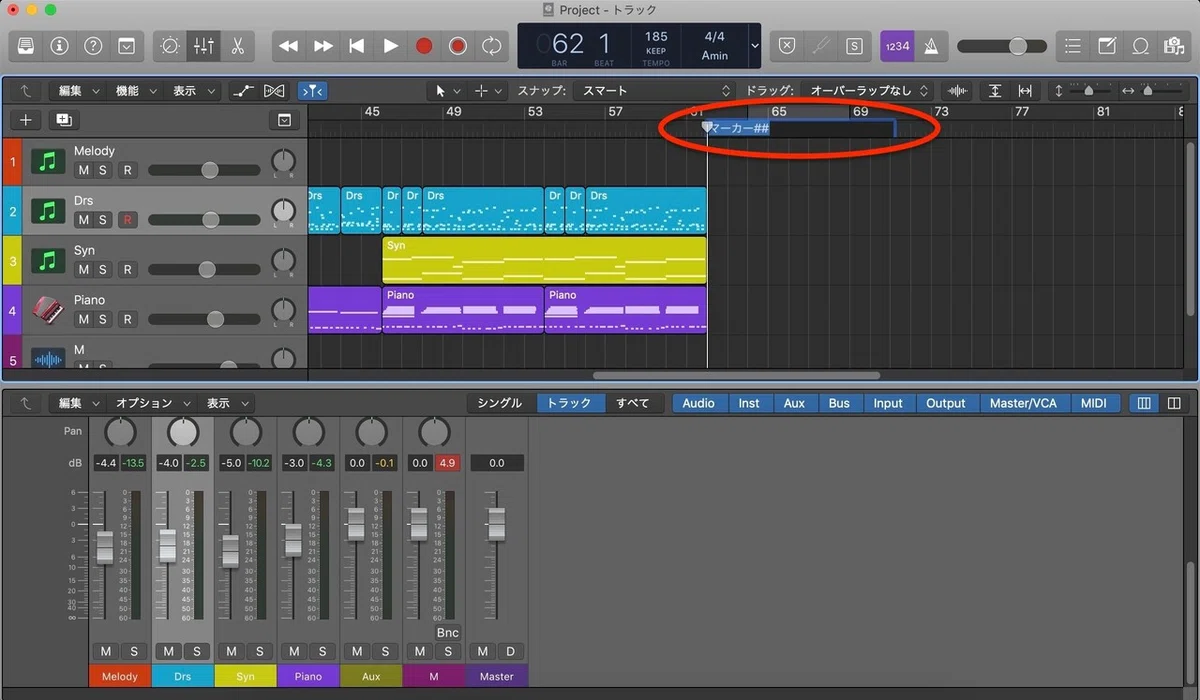The image size is (1200, 700).
Task: Mute the Melody track
Action: 83,170
